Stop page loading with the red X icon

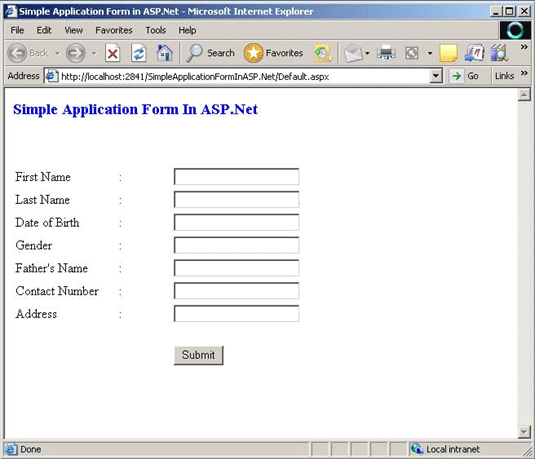(113, 53)
